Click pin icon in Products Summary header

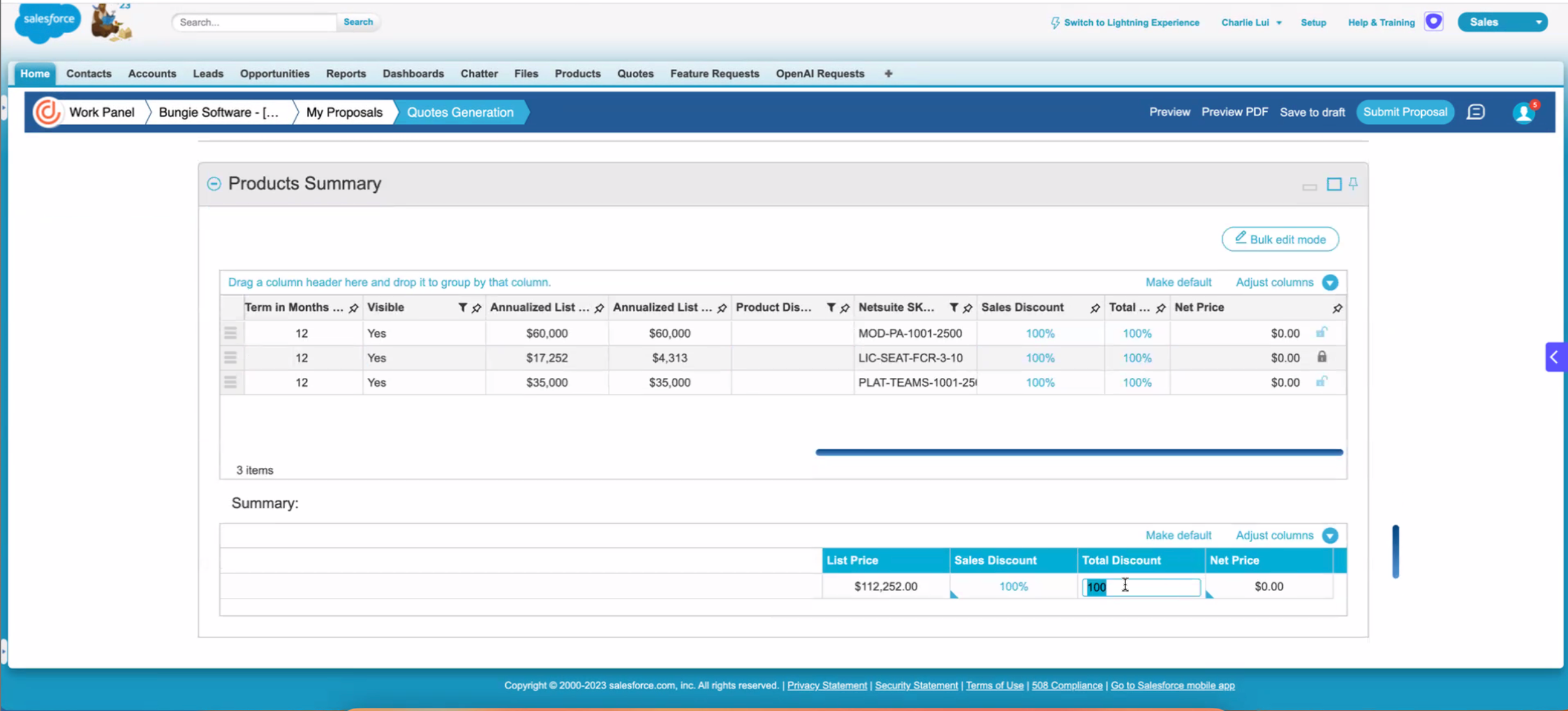[x=1353, y=184]
